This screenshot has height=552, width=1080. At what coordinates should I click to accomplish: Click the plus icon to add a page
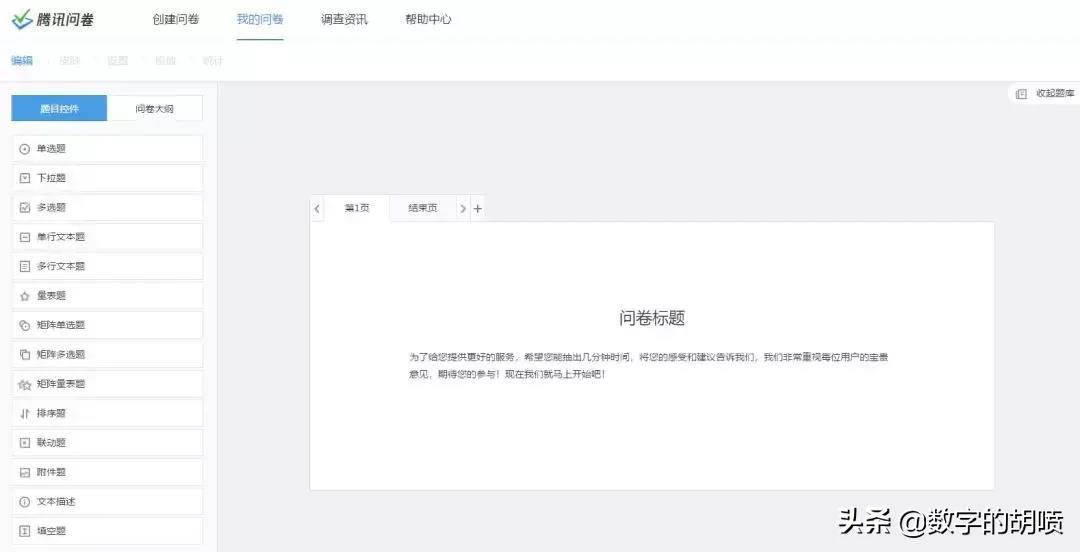tap(477, 208)
